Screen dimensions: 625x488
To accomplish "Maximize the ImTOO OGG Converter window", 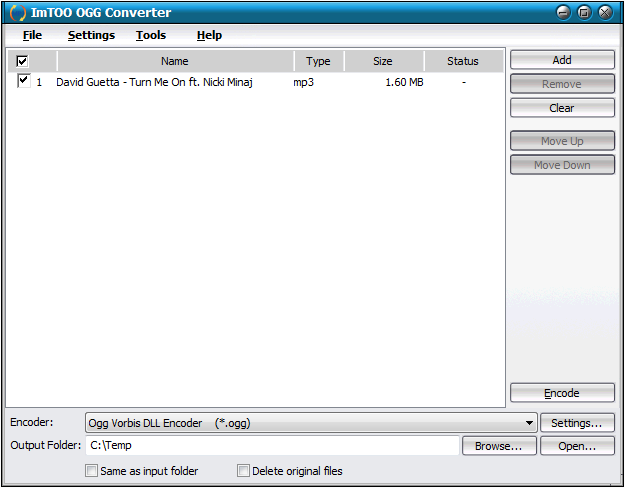I will tap(584, 13).
